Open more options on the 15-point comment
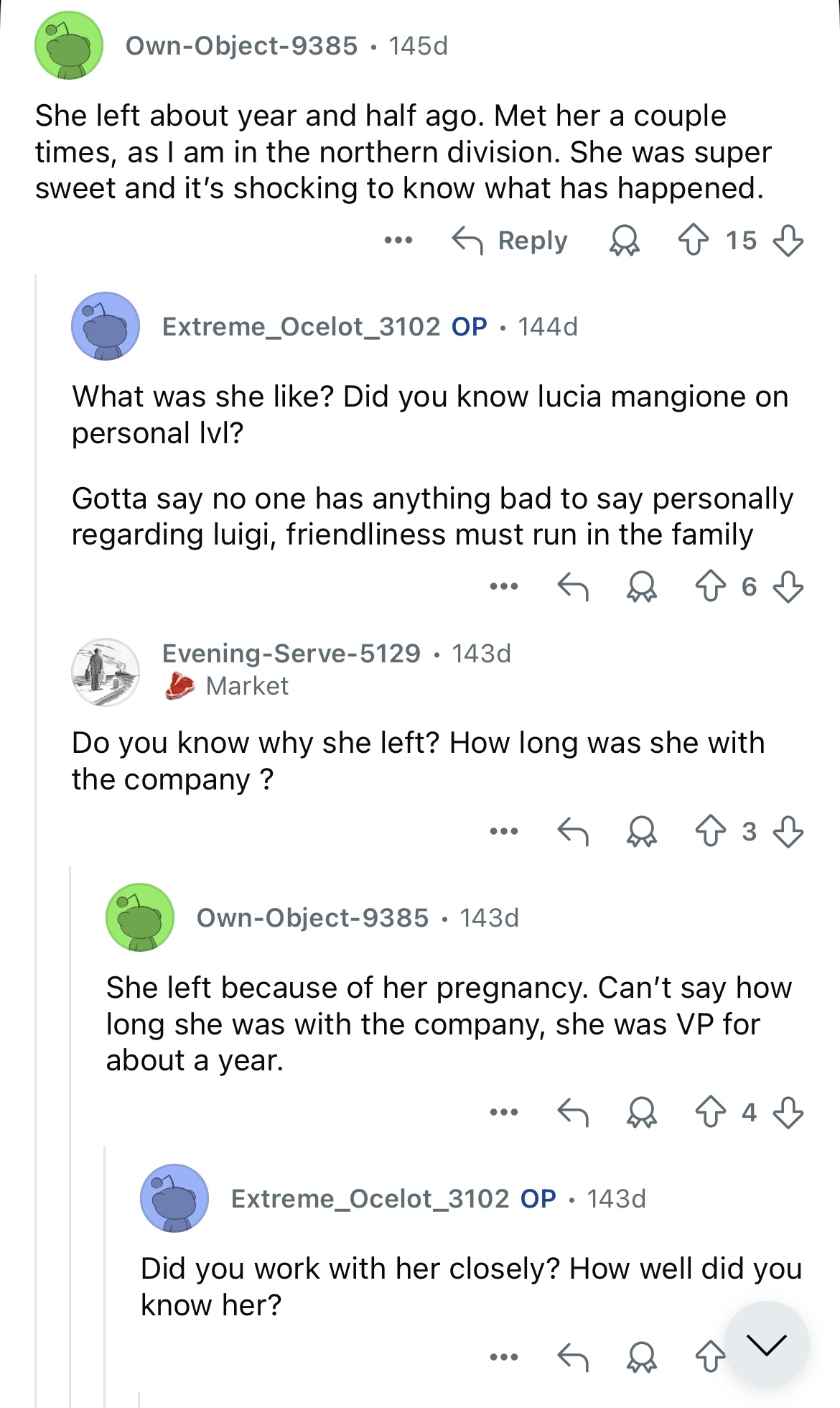840x1408 pixels. (x=398, y=240)
